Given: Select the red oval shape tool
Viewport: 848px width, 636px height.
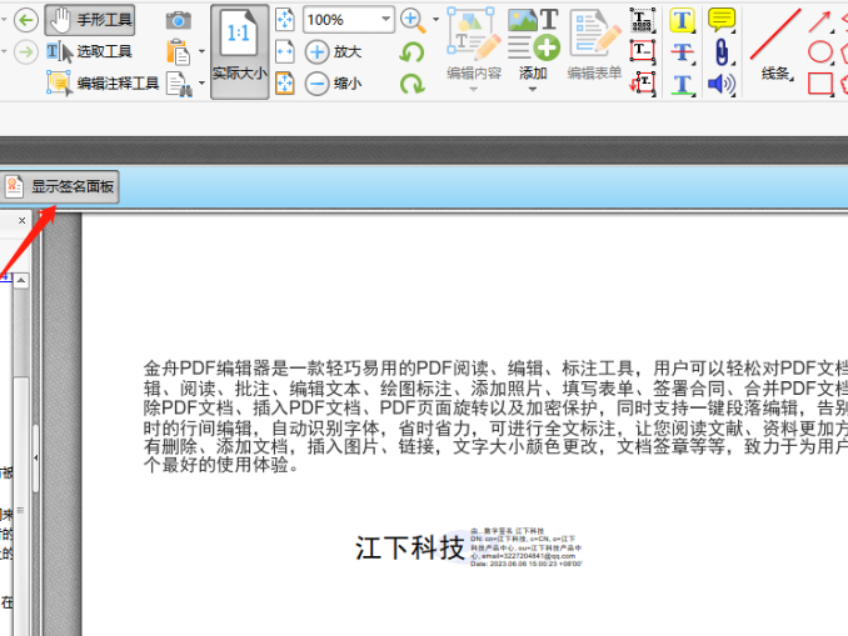Looking at the screenshot, I should tap(820, 52).
